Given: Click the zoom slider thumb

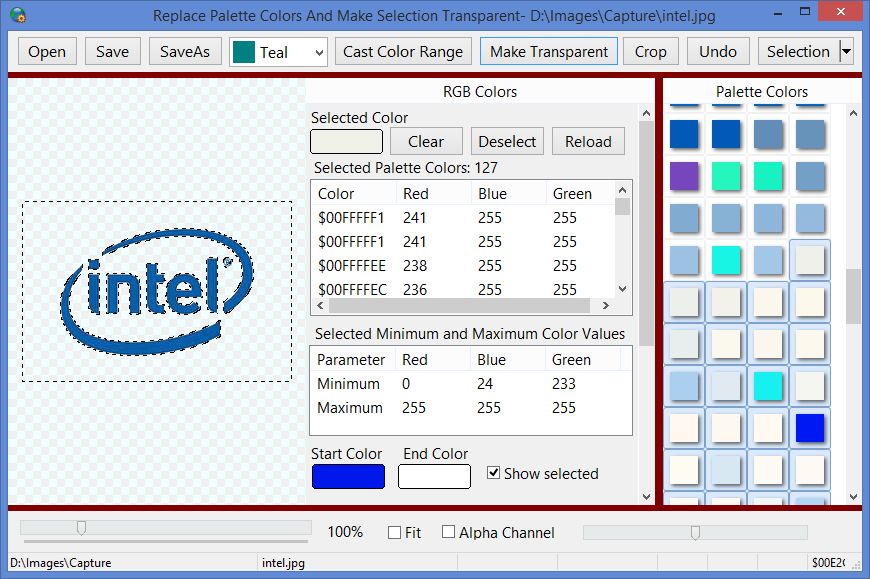Looking at the screenshot, I should click(82, 528).
